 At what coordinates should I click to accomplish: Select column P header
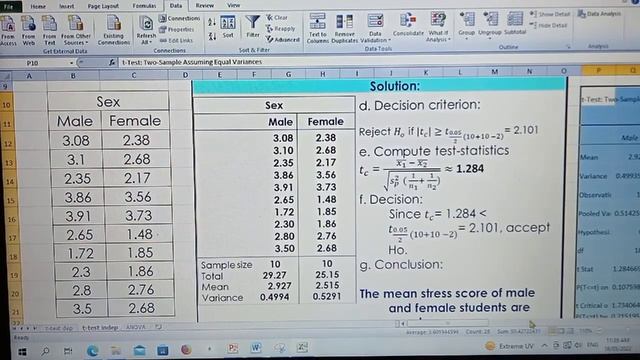(x=598, y=70)
